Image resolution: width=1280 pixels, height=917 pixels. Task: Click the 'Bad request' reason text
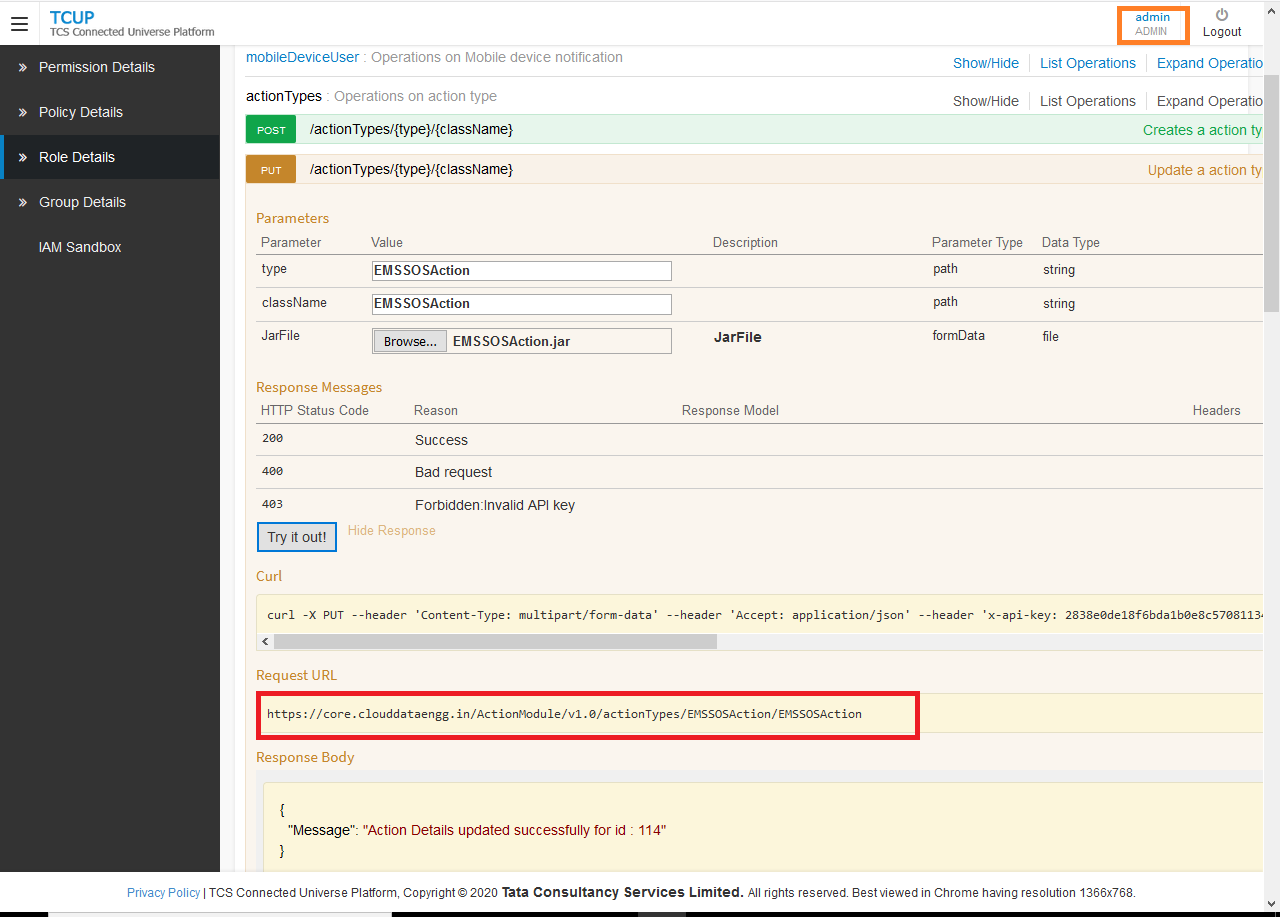454,472
